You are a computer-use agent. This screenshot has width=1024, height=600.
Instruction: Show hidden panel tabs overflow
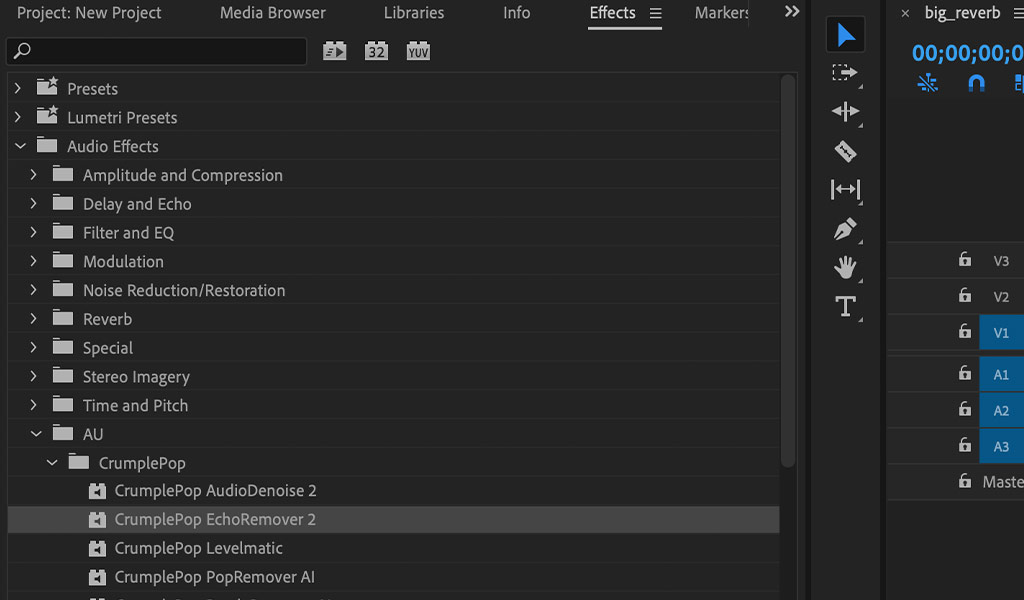coord(792,11)
